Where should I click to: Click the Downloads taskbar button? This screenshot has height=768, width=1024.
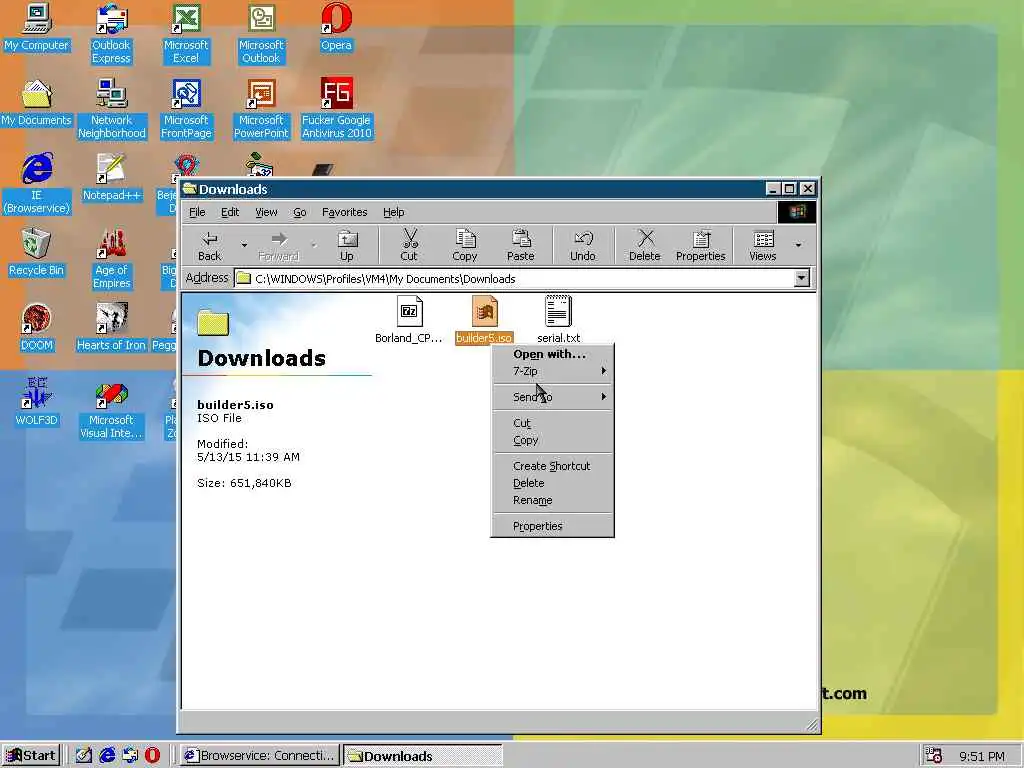pyautogui.click(x=423, y=756)
